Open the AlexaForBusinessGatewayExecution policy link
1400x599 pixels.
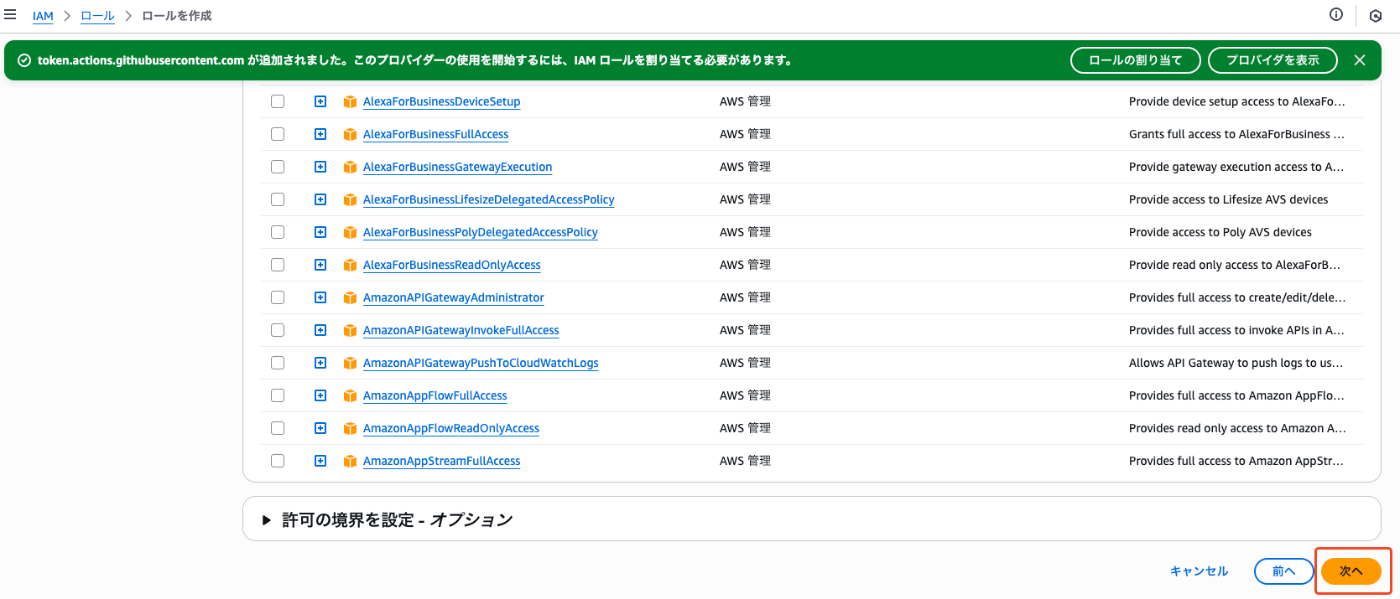pos(457,167)
